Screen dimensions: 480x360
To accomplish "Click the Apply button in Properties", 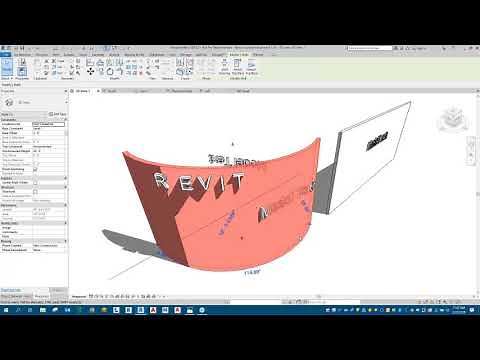I will 58,290.
